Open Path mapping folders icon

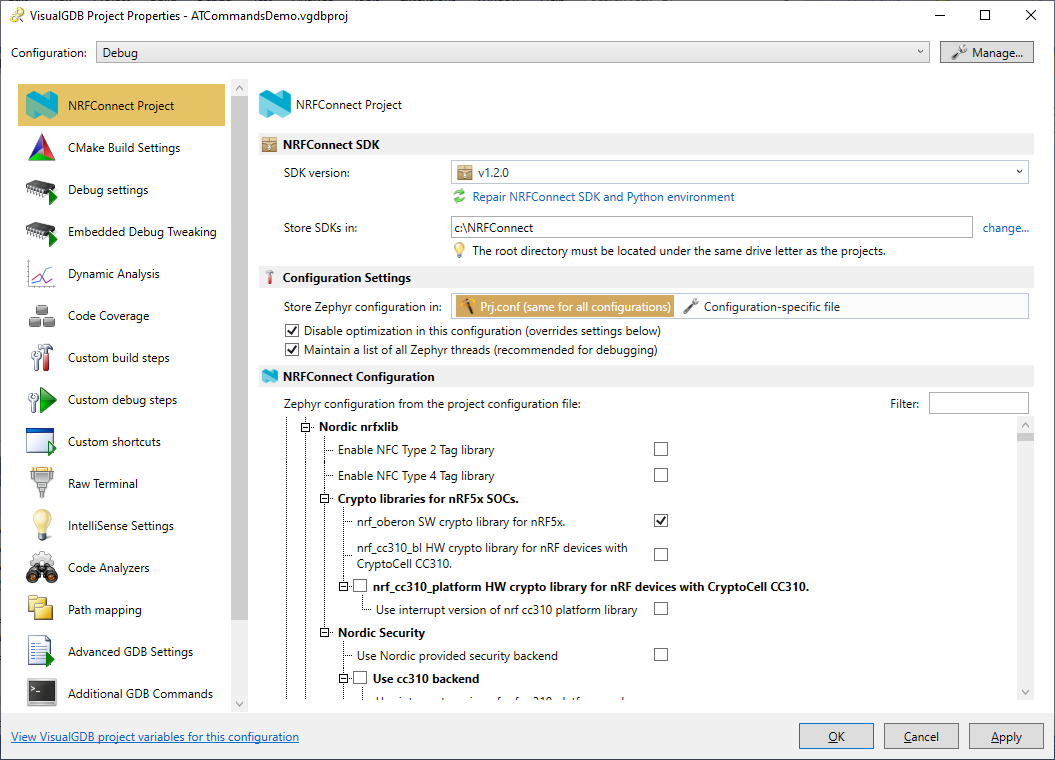[x=40, y=608]
